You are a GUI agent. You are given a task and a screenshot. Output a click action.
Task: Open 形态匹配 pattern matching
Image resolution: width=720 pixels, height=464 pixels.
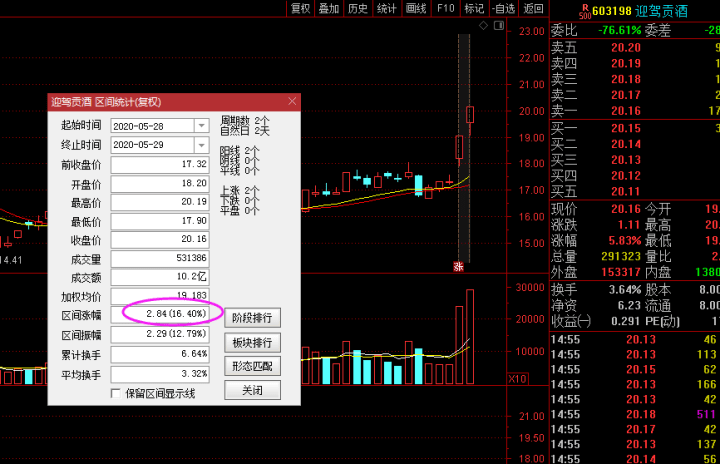252,366
